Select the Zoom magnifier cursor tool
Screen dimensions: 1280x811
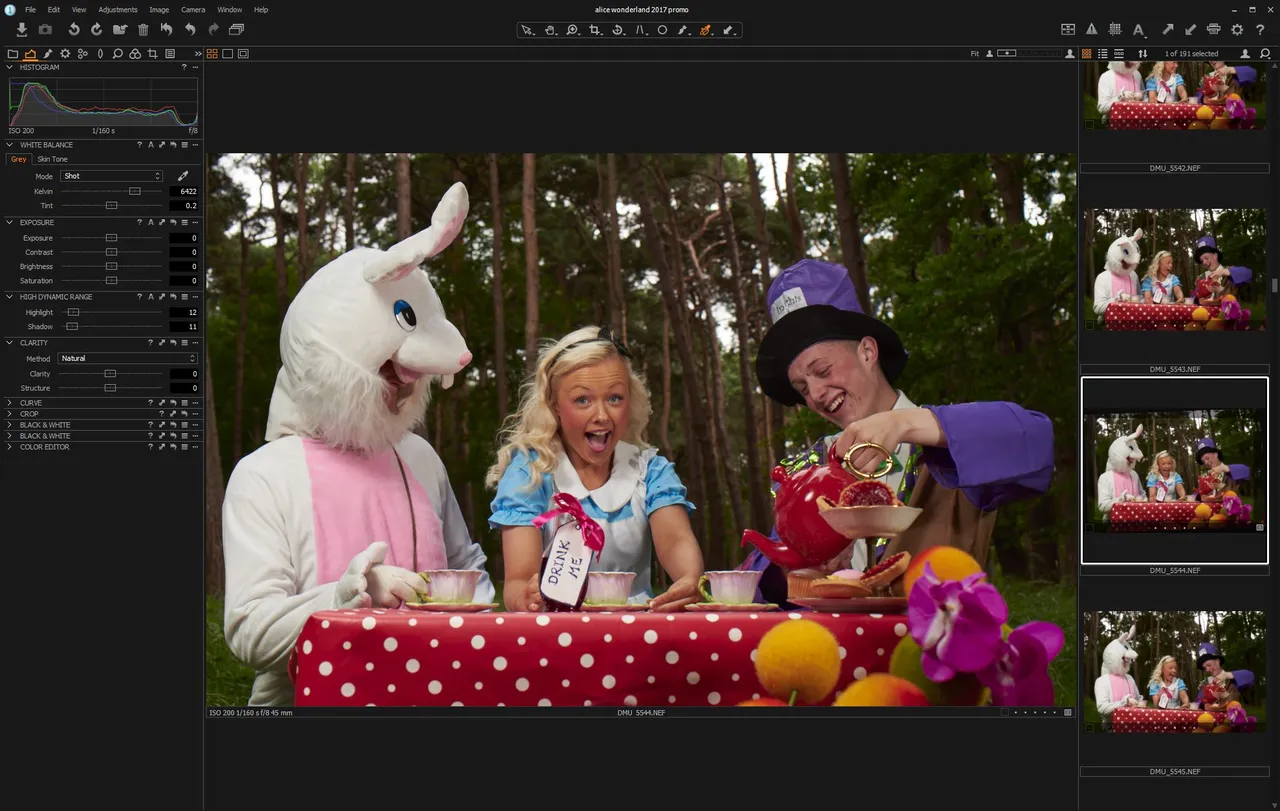tap(572, 30)
